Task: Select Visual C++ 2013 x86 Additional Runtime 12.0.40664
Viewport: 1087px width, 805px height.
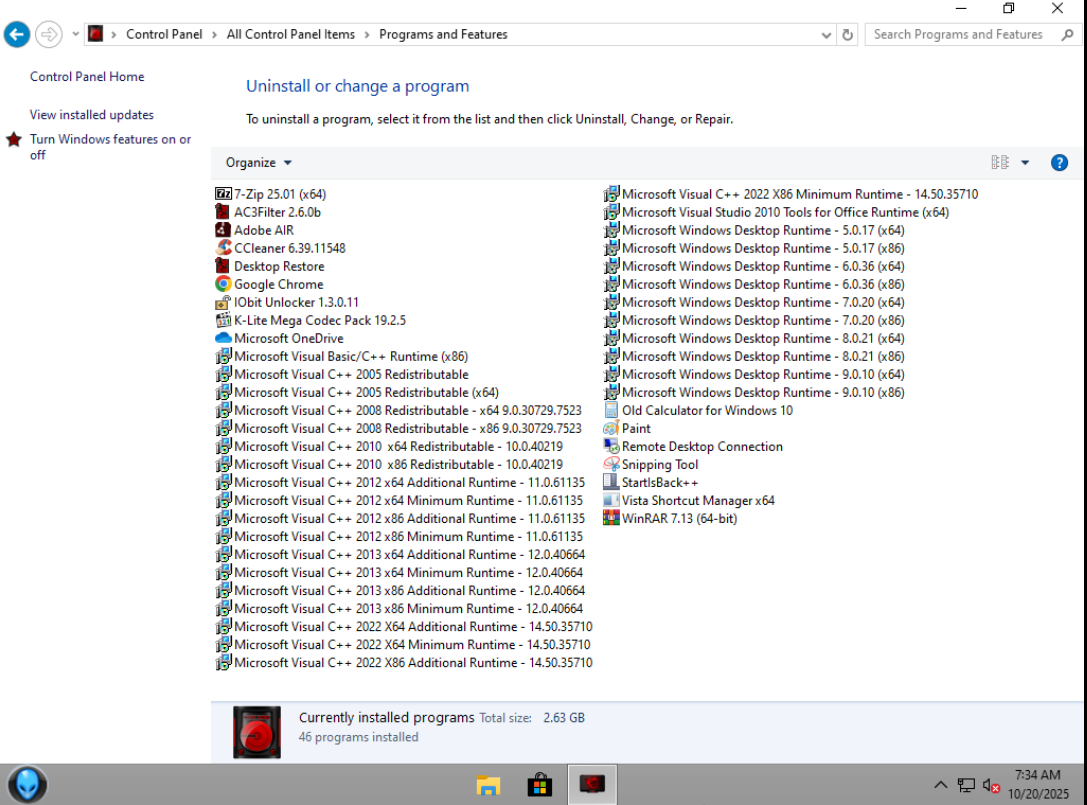Action: pyautogui.click(x=401, y=591)
